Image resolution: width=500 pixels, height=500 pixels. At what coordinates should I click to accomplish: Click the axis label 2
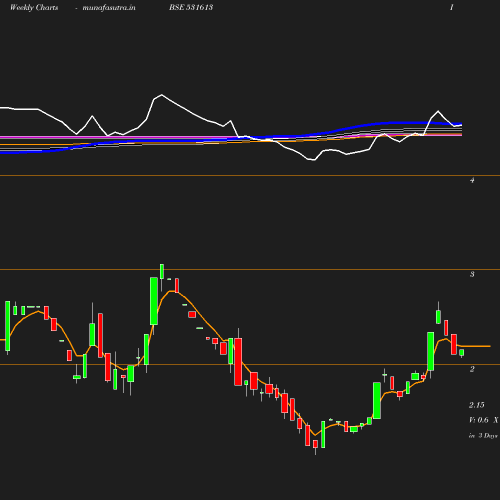click(472, 369)
